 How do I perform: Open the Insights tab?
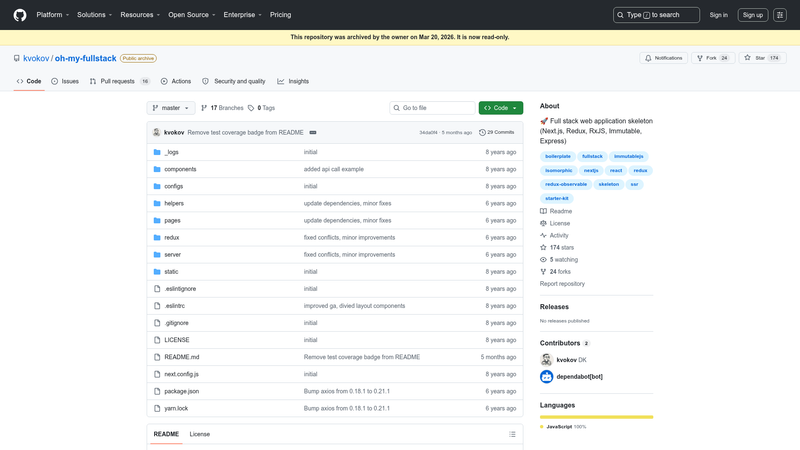click(x=293, y=81)
